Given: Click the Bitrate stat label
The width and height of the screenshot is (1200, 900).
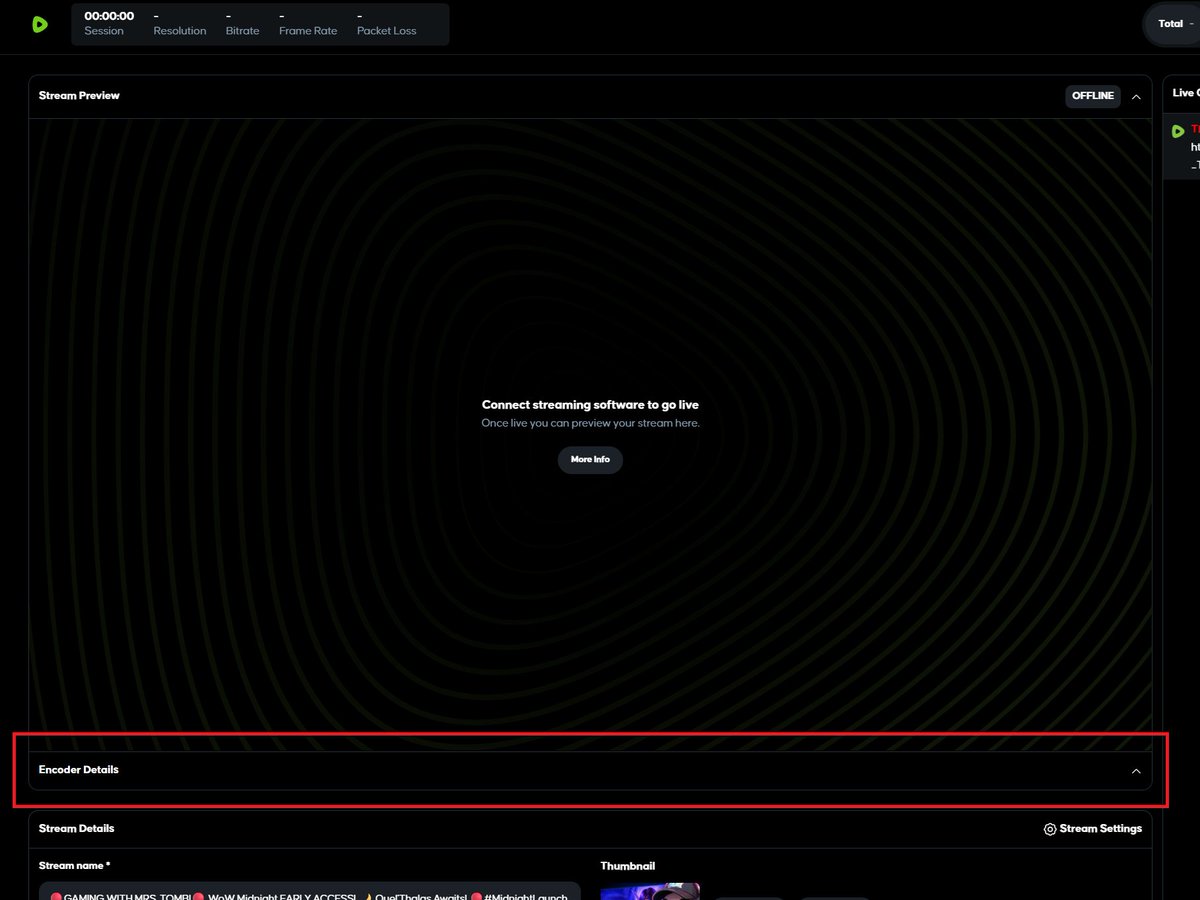Looking at the screenshot, I should (x=243, y=31).
